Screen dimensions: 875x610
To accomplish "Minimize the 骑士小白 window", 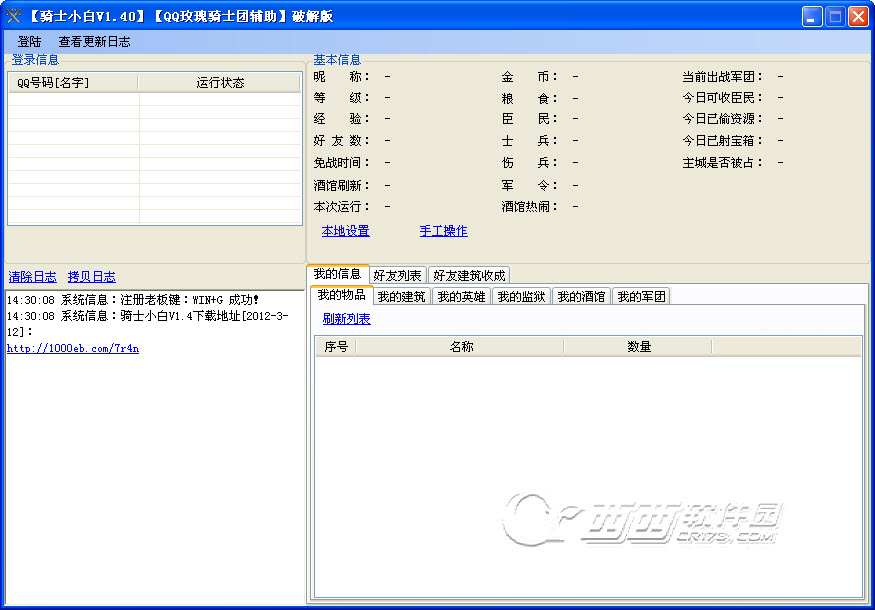I will point(812,17).
